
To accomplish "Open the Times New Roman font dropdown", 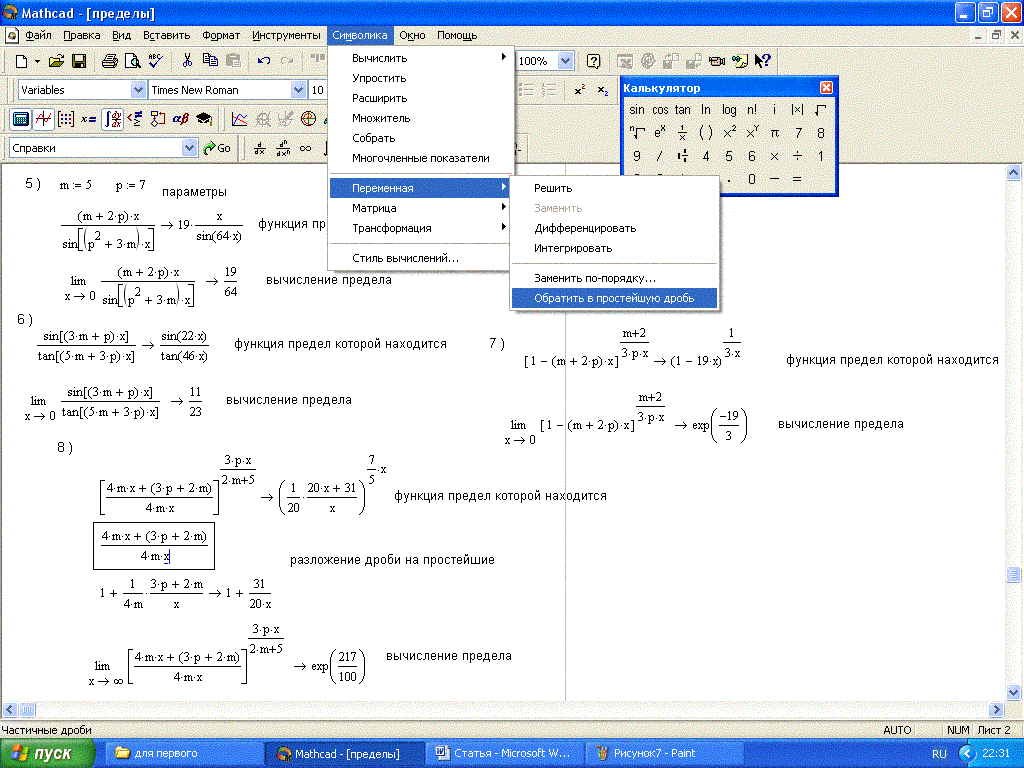I will point(298,90).
